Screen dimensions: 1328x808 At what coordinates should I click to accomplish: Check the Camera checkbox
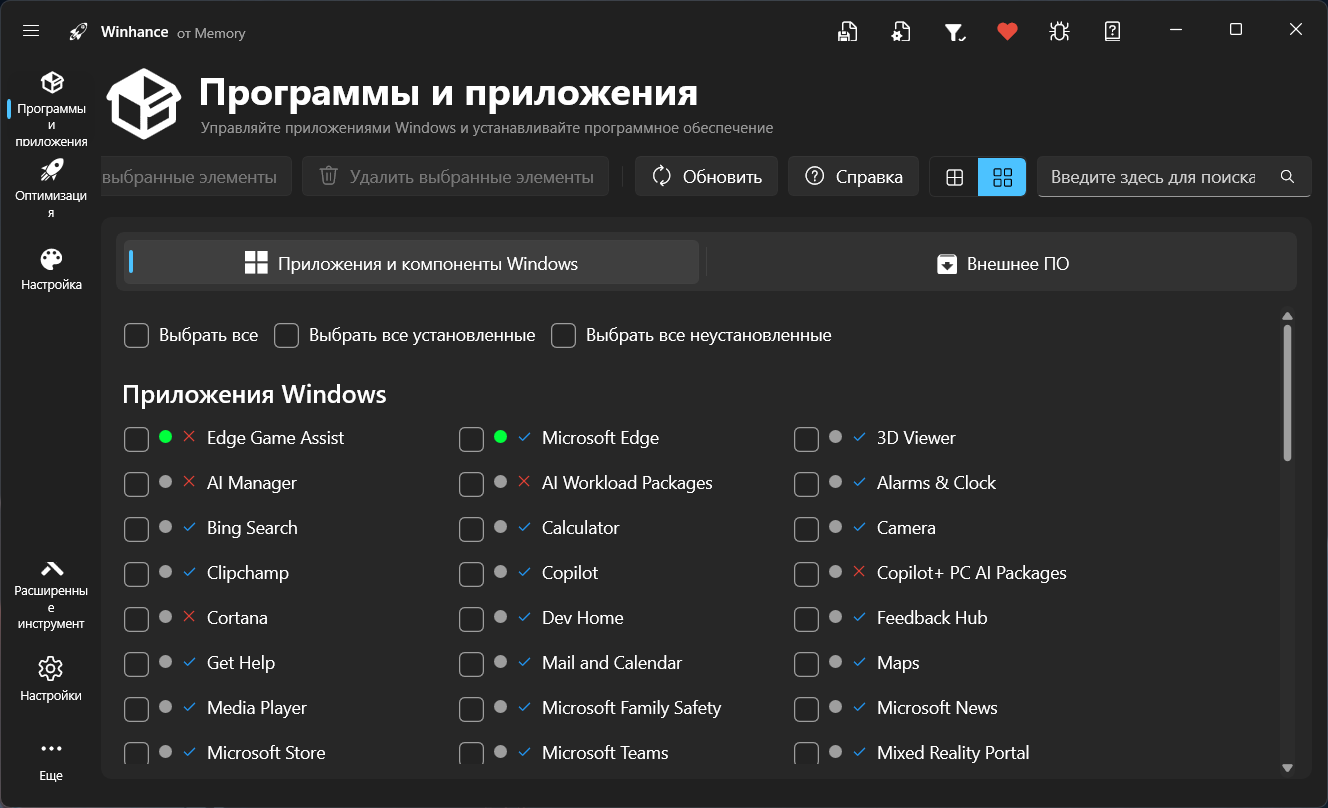pyautogui.click(x=807, y=529)
